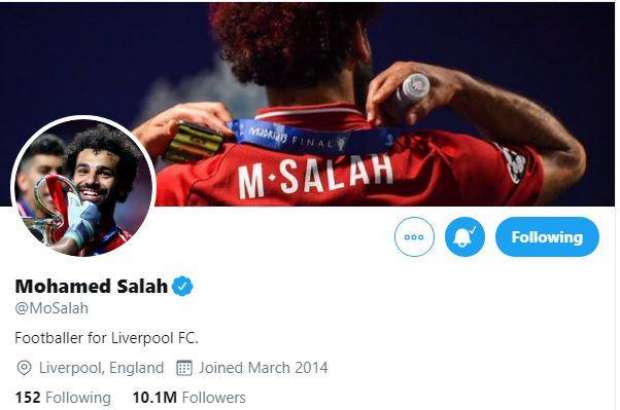
Task: Click the location pin icon
Action: (24, 368)
